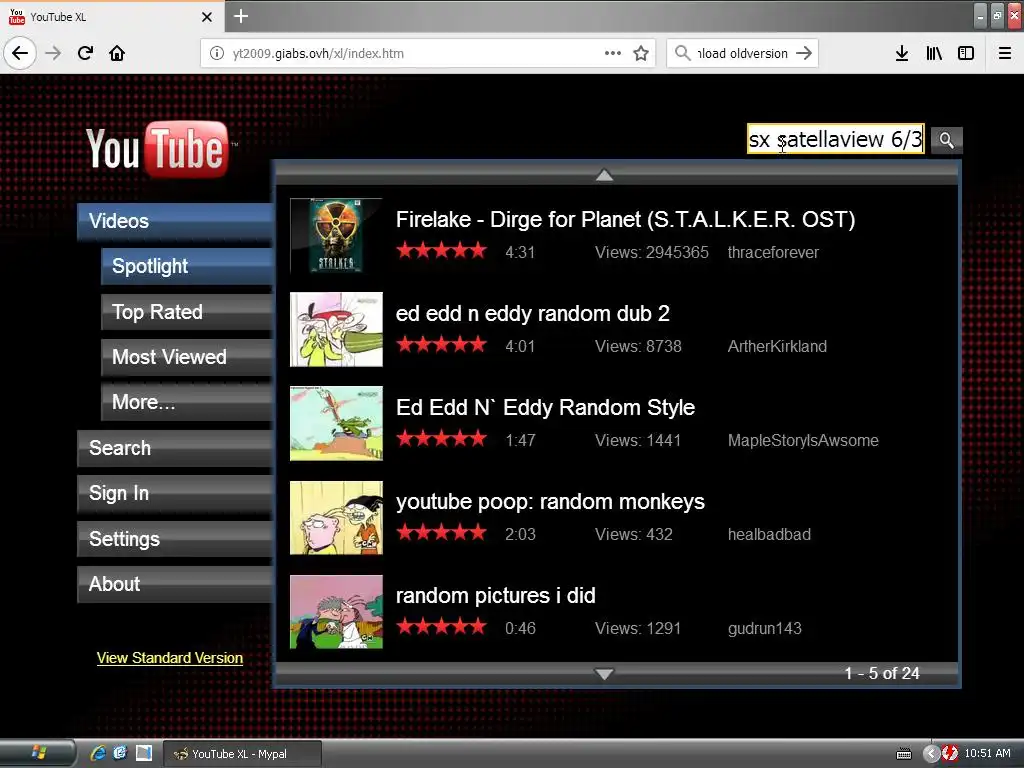This screenshot has height=768, width=1024.
Task: Expand hidden system tray icons
Action: click(x=931, y=754)
